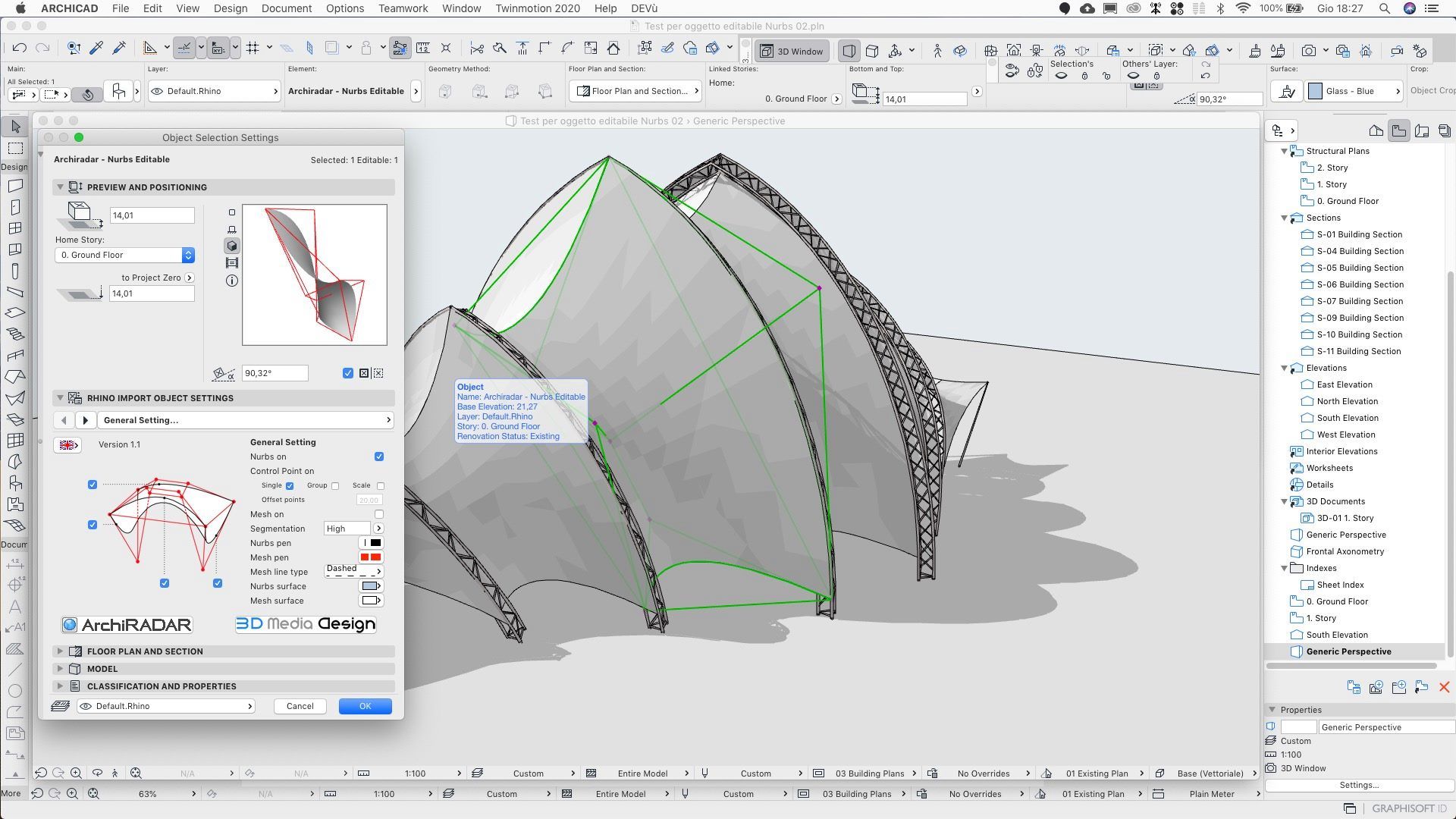Check the Group control point option
Screen dimensions: 1456x819
tap(335, 486)
